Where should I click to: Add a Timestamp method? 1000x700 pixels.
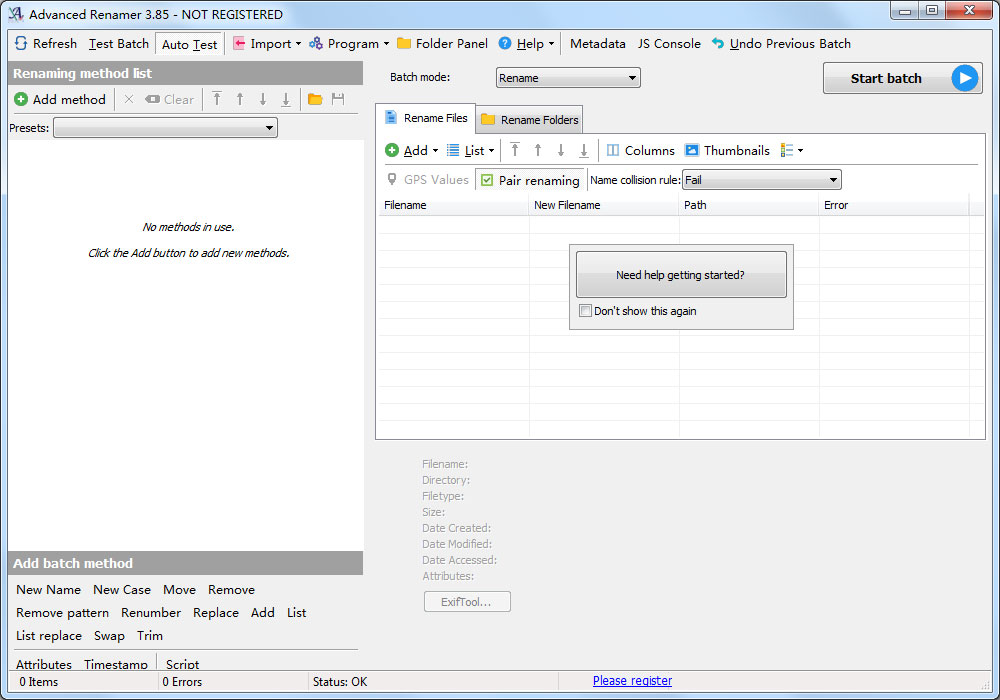(116, 664)
